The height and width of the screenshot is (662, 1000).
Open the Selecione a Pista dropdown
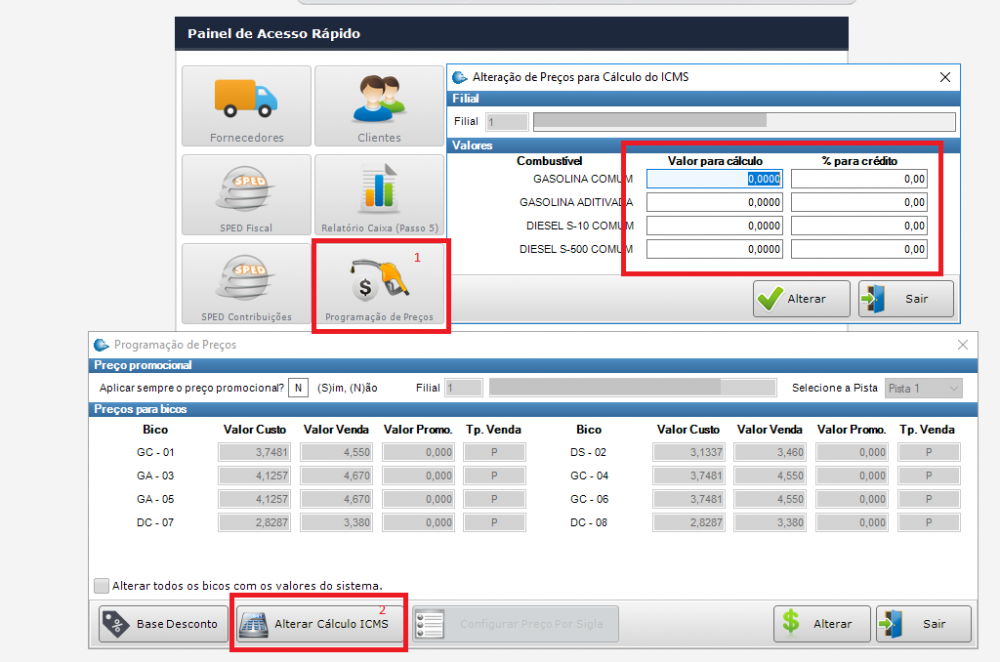pyautogui.click(x=923, y=388)
